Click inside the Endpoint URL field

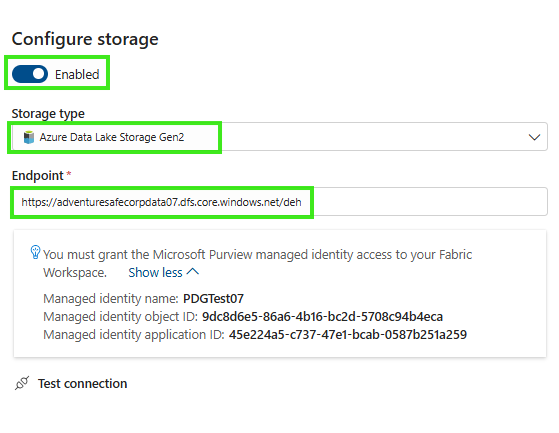(279, 202)
